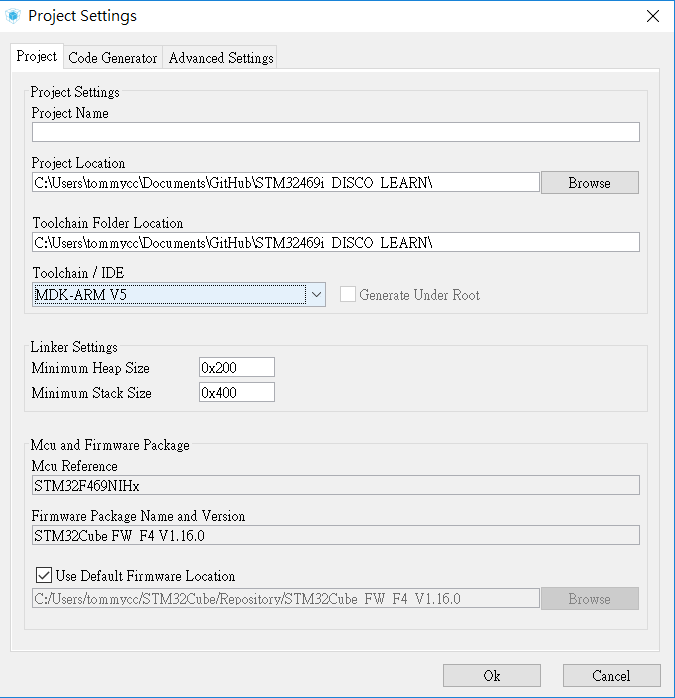The height and width of the screenshot is (698, 675).
Task: Uncheck Use Default Firmware Location
Action: pos(44,576)
